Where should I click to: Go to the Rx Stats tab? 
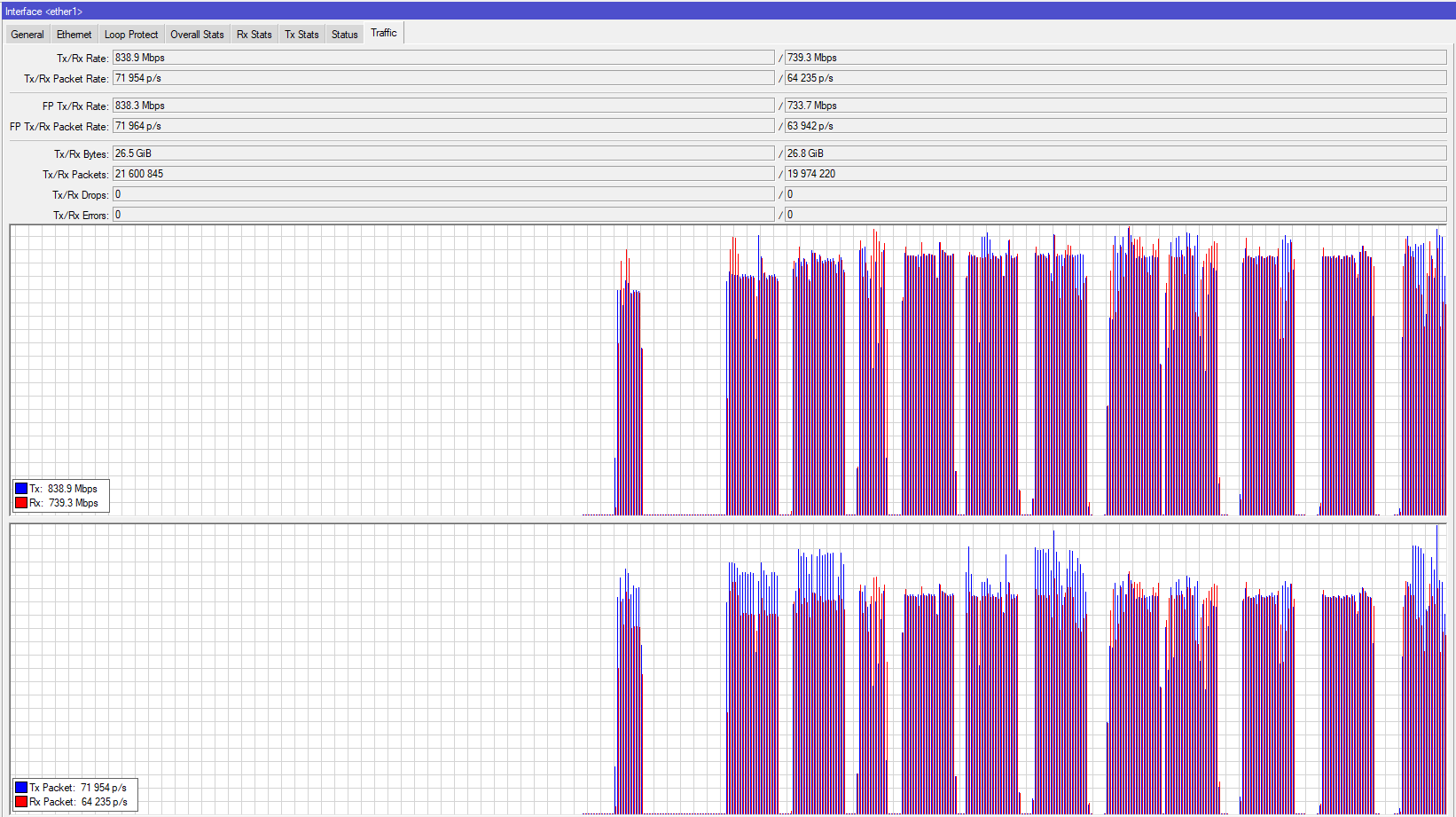coord(254,35)
